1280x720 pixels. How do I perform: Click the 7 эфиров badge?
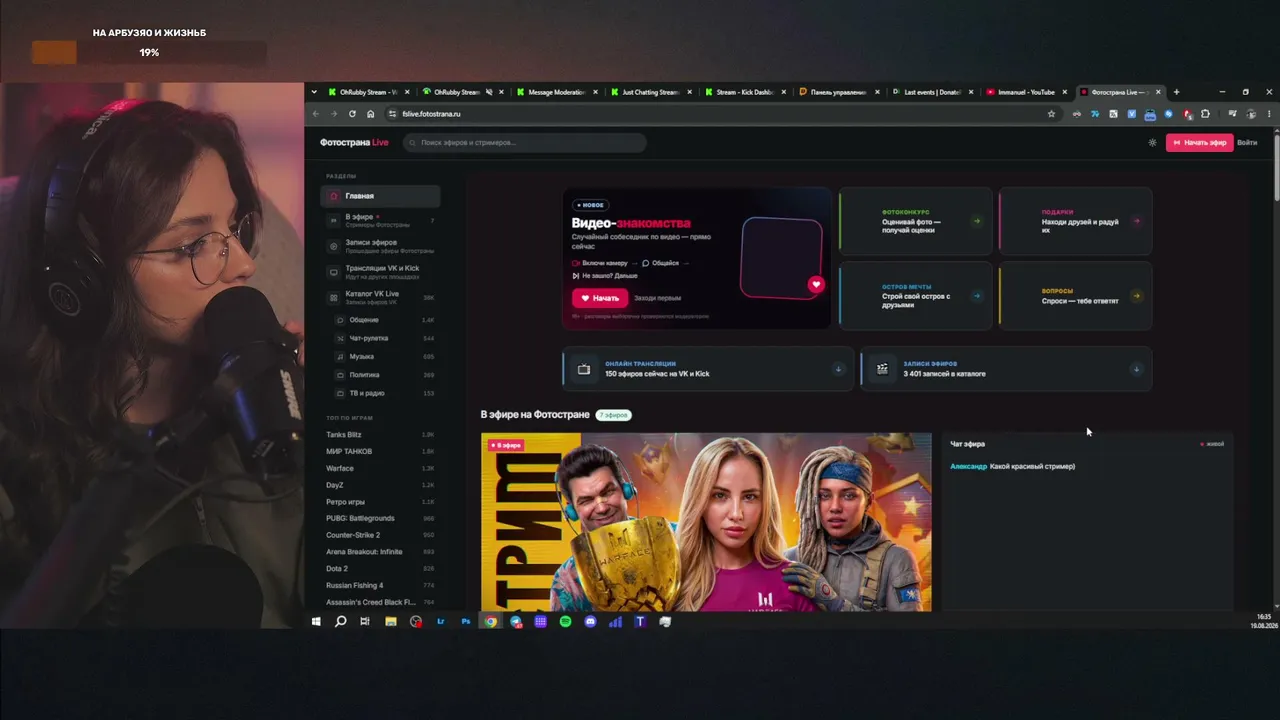[x=614, y=415]
